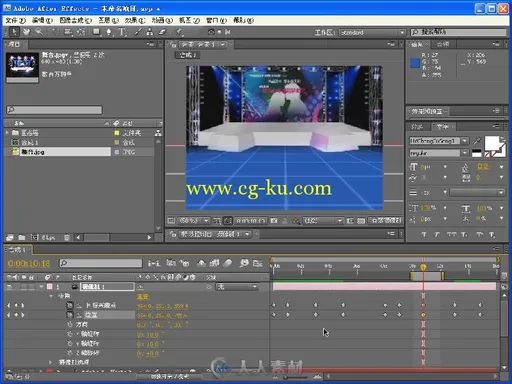Toggle motion blur enable switch in timeline
512x384 pixels.
(227, 263)
